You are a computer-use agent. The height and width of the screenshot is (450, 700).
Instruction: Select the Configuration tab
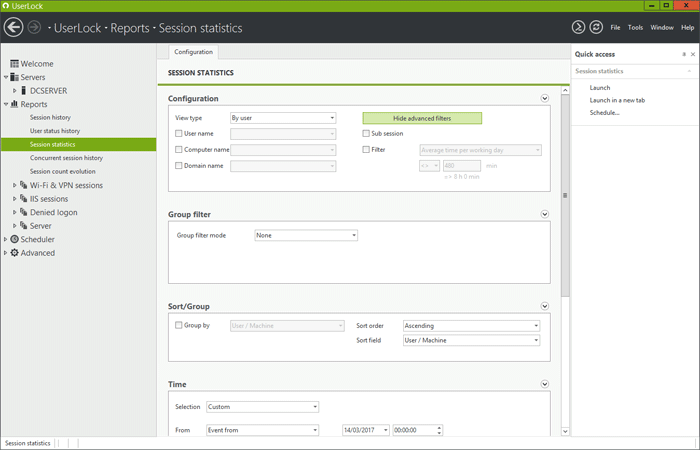[x=193, y=52]
